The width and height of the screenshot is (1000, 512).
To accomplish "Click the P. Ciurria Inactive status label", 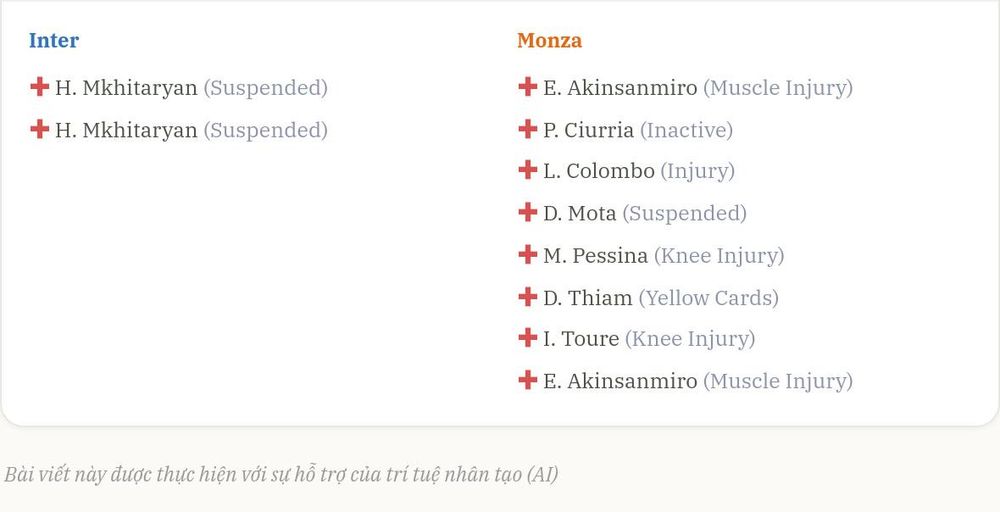I will pos(686,130).
